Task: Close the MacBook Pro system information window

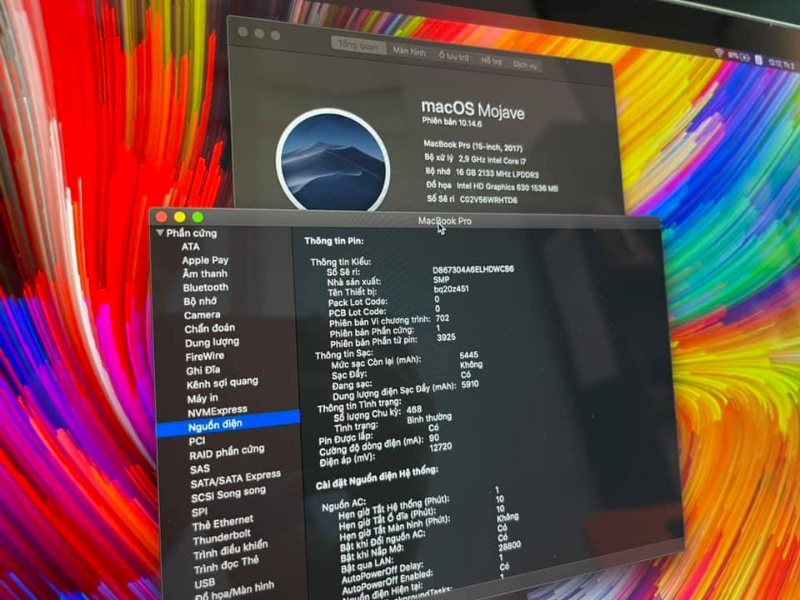Action: click(162, 217)
